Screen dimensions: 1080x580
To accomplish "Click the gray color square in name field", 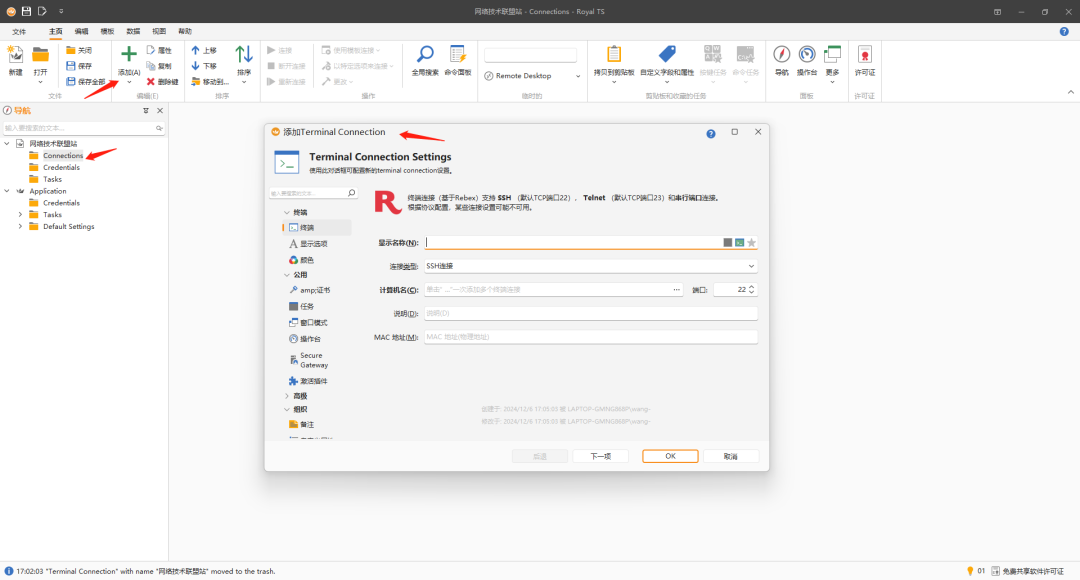I will (727, 242).
